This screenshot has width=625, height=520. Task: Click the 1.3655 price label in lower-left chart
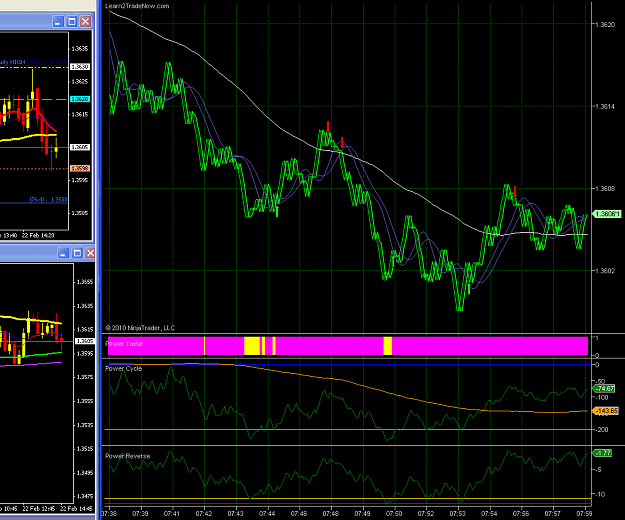pos(85,282)
